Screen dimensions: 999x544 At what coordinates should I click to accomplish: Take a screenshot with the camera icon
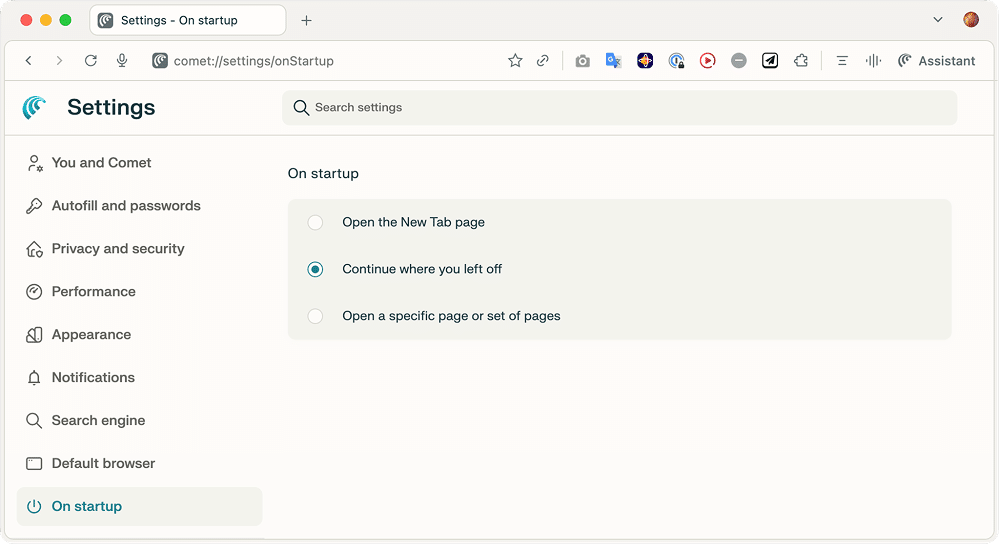point(582,61)
